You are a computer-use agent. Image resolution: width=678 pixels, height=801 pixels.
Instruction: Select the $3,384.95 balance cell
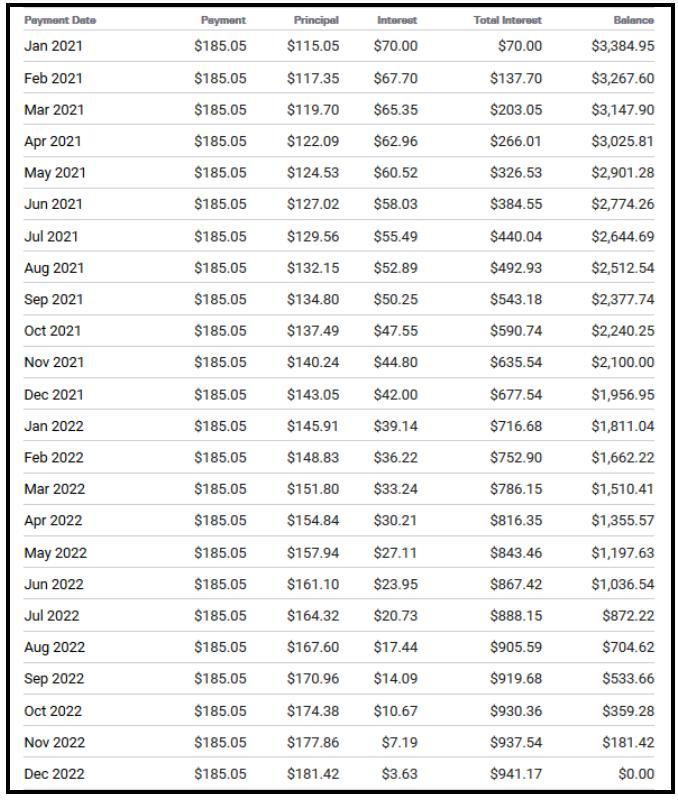pos(622,46)
